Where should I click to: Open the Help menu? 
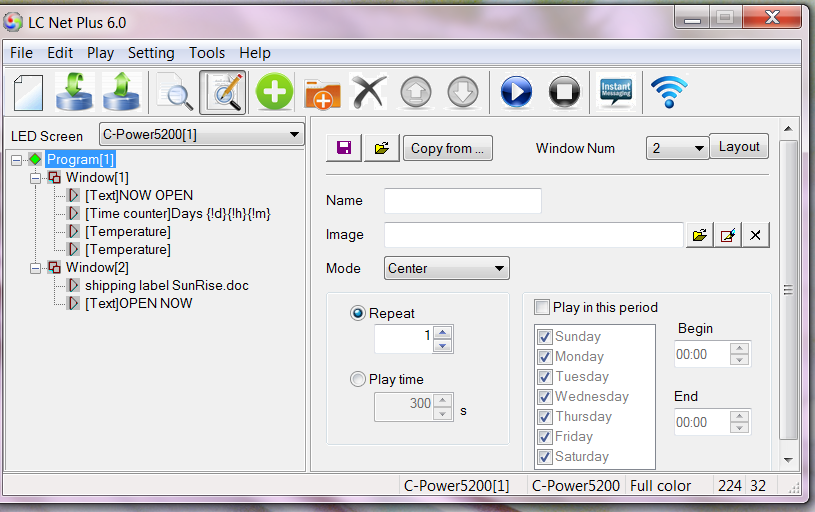(x=255, y=53)
